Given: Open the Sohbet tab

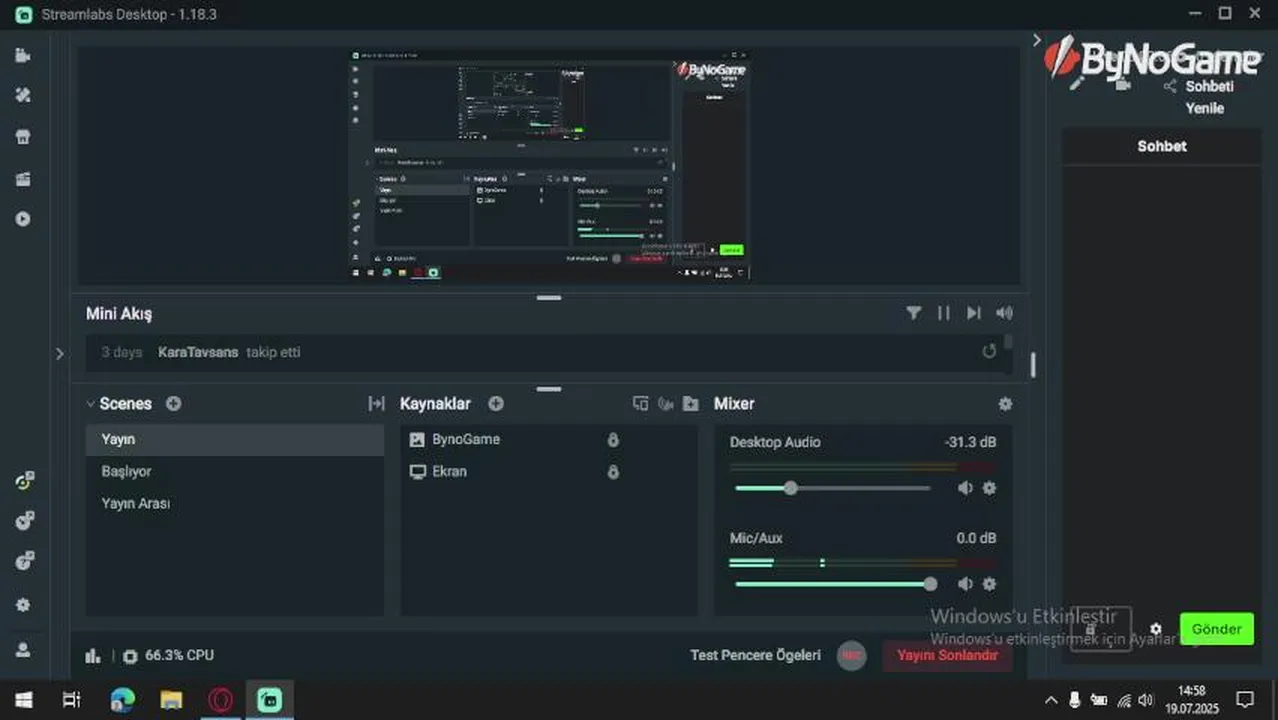Looking at the screenshot, I should [1161, 146].
